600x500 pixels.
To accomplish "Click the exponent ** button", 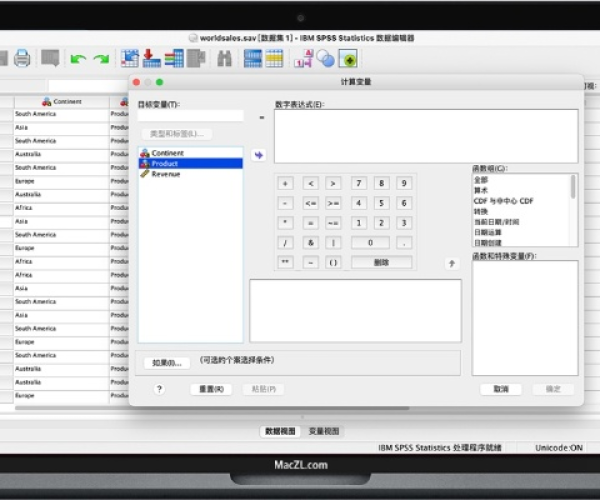I will pyautogui.click(x=285, y=262).
